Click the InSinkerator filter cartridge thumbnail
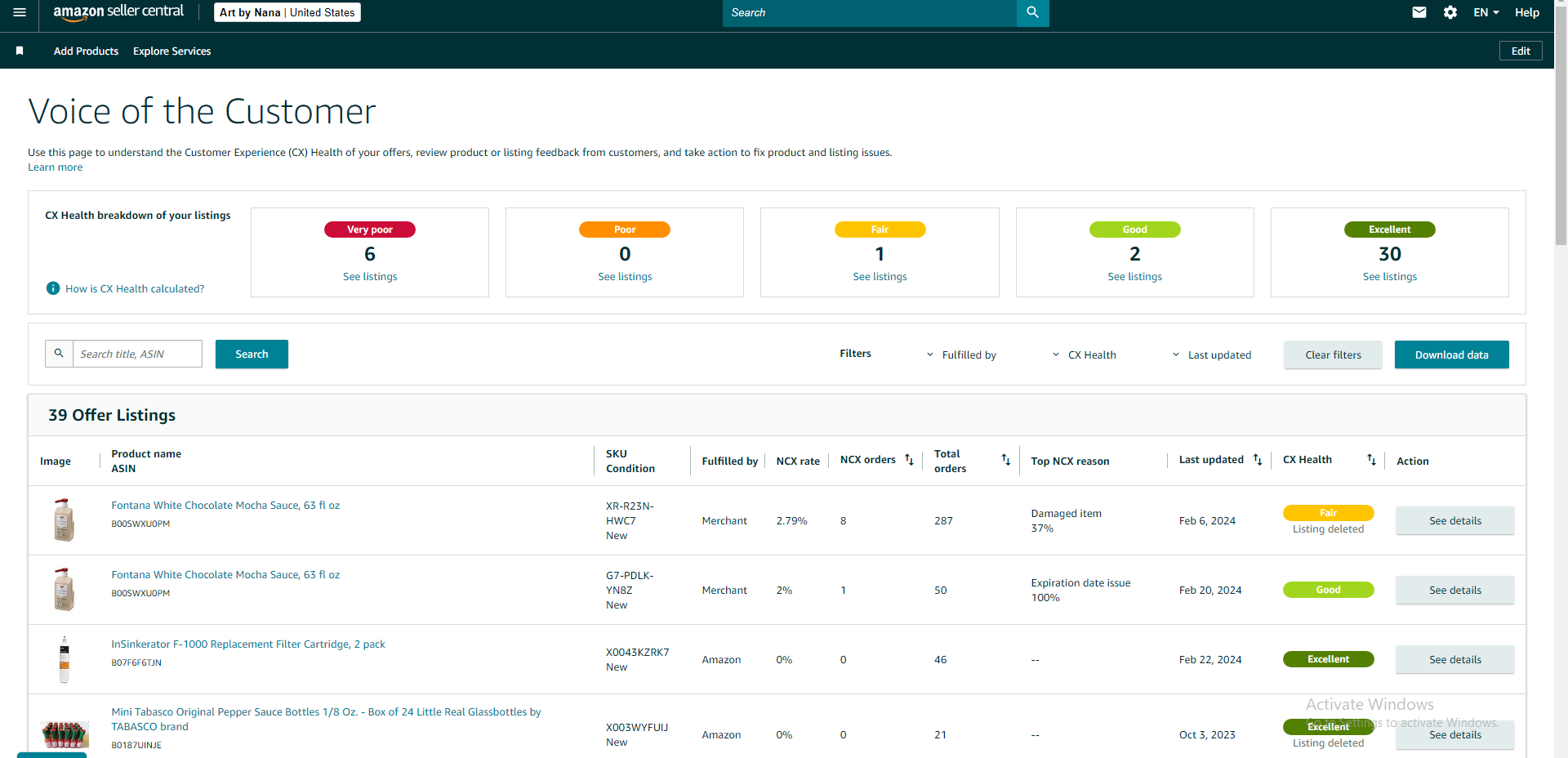Image resolution: width=1568 pixels, height=758 pixels. coord(64,659)
